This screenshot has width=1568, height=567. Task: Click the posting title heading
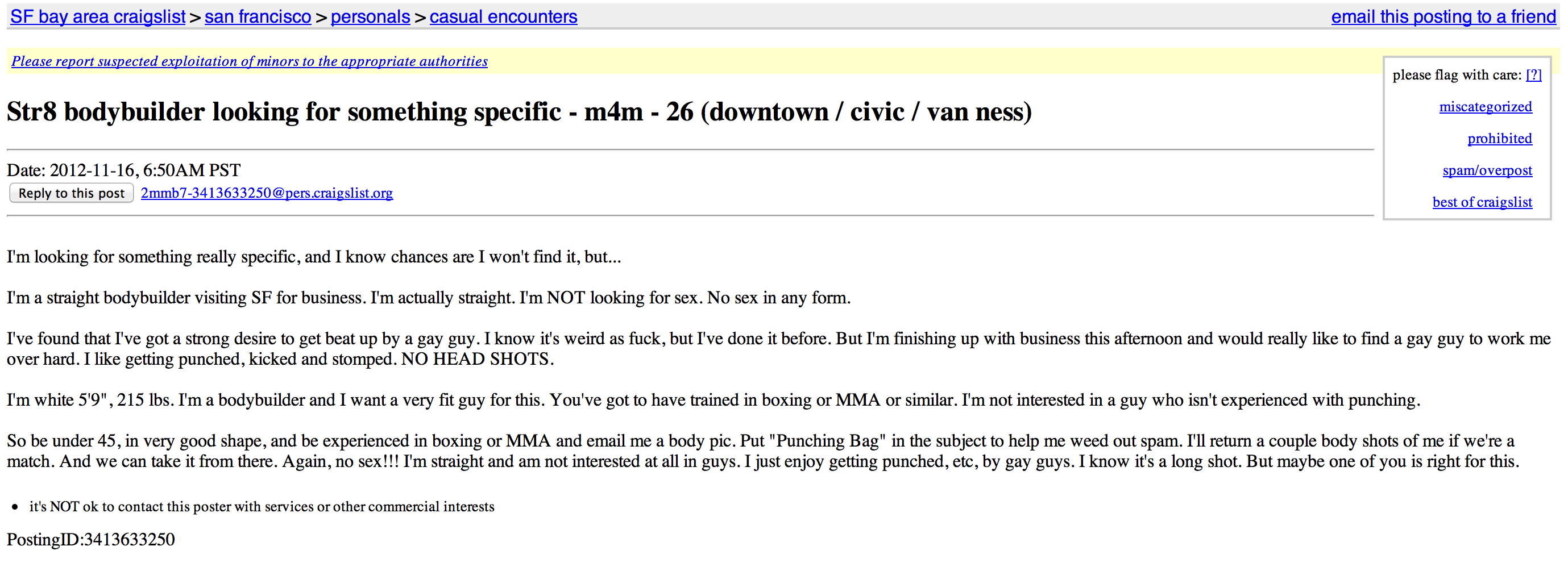click(519, 112)
